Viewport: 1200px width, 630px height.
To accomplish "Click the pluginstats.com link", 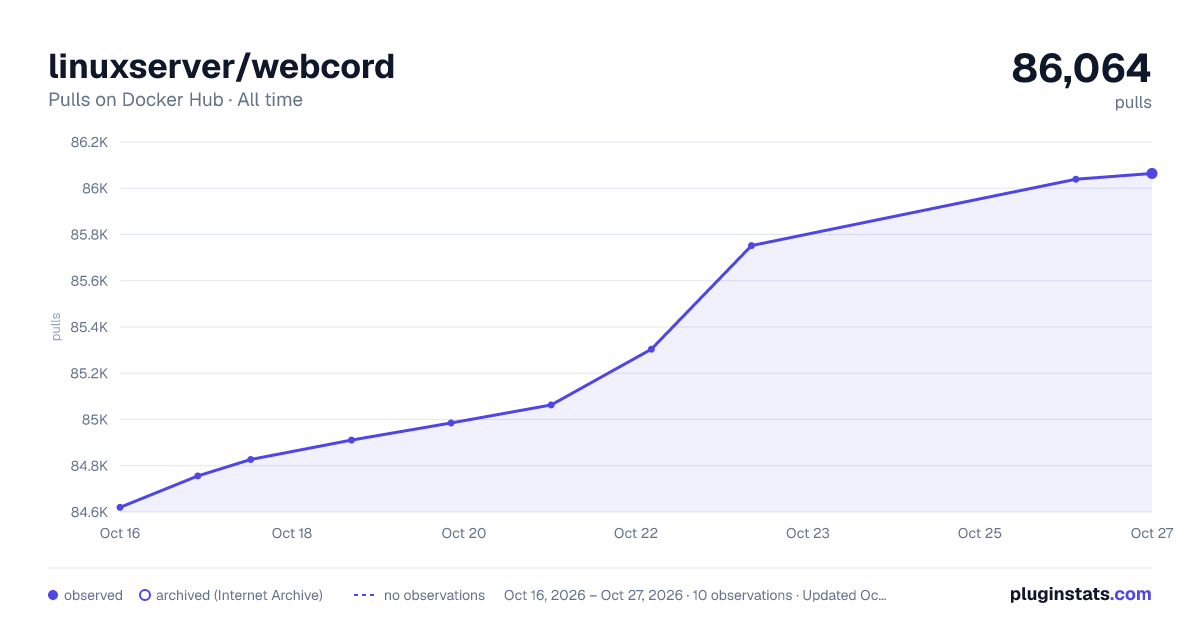I will 1081,594.
